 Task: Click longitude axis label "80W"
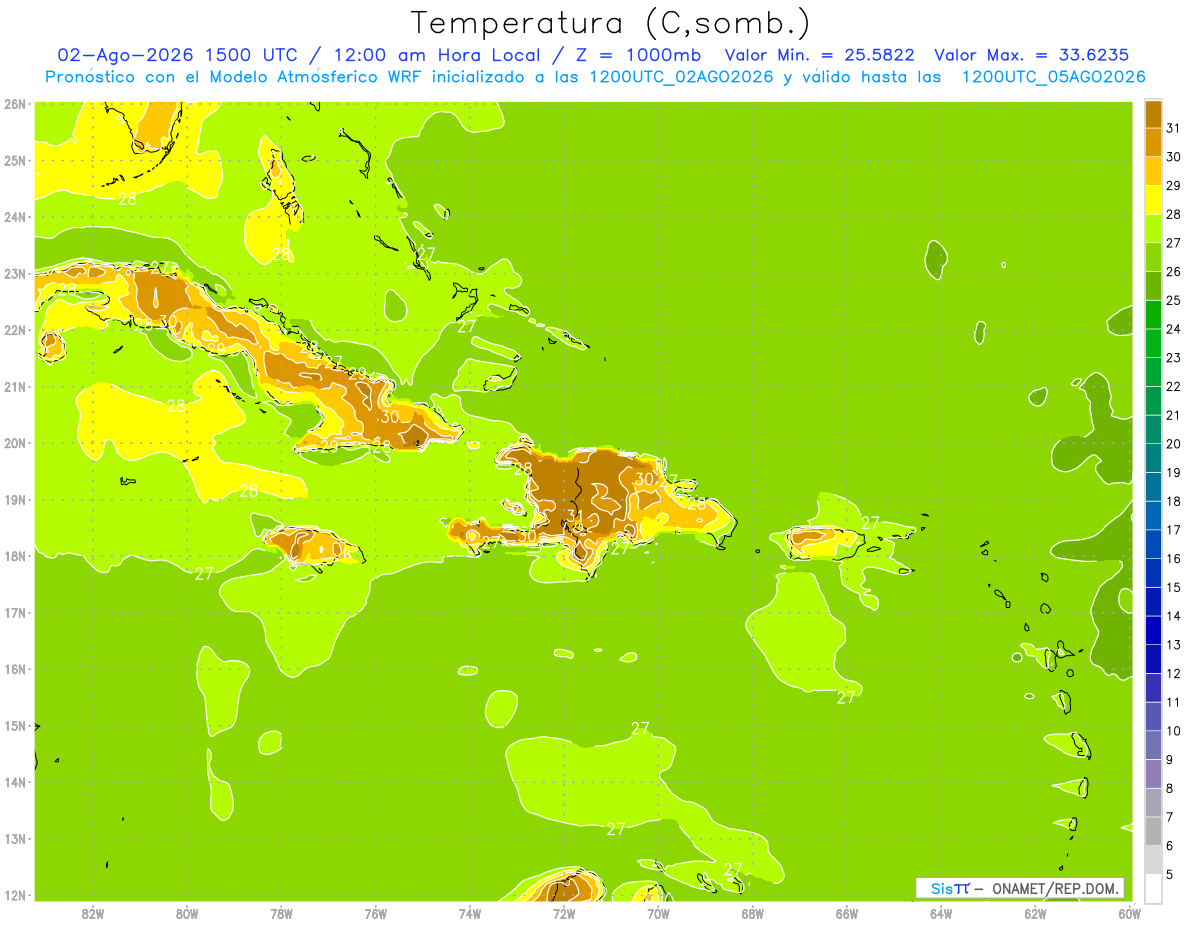click(187, 913)
